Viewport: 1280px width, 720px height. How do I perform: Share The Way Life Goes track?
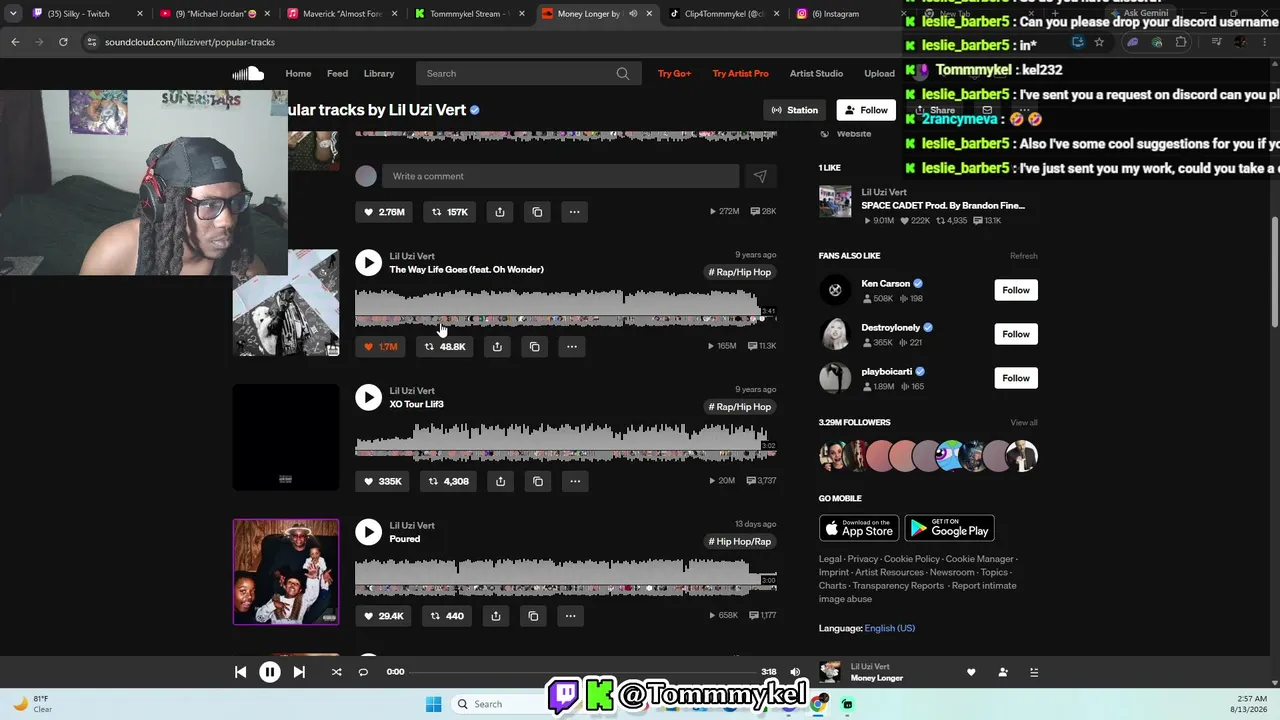pyautogui.click(x=497, y=347)
